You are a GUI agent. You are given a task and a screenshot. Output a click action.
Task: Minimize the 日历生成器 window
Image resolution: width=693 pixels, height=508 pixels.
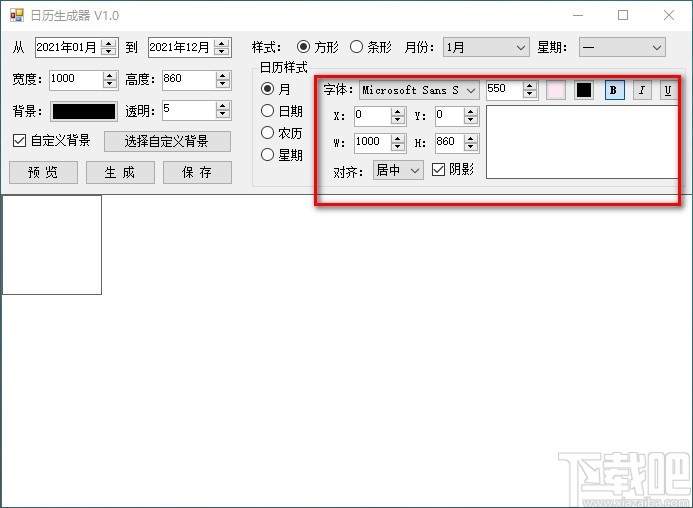pos(578,15)
